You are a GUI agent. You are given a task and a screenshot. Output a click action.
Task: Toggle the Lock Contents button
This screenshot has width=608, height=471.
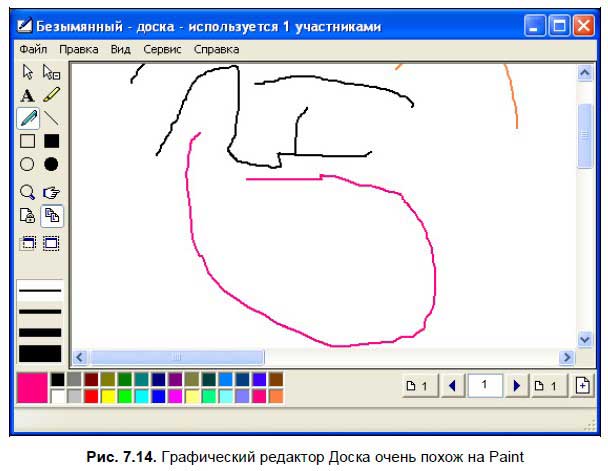(x=28, y=215)
